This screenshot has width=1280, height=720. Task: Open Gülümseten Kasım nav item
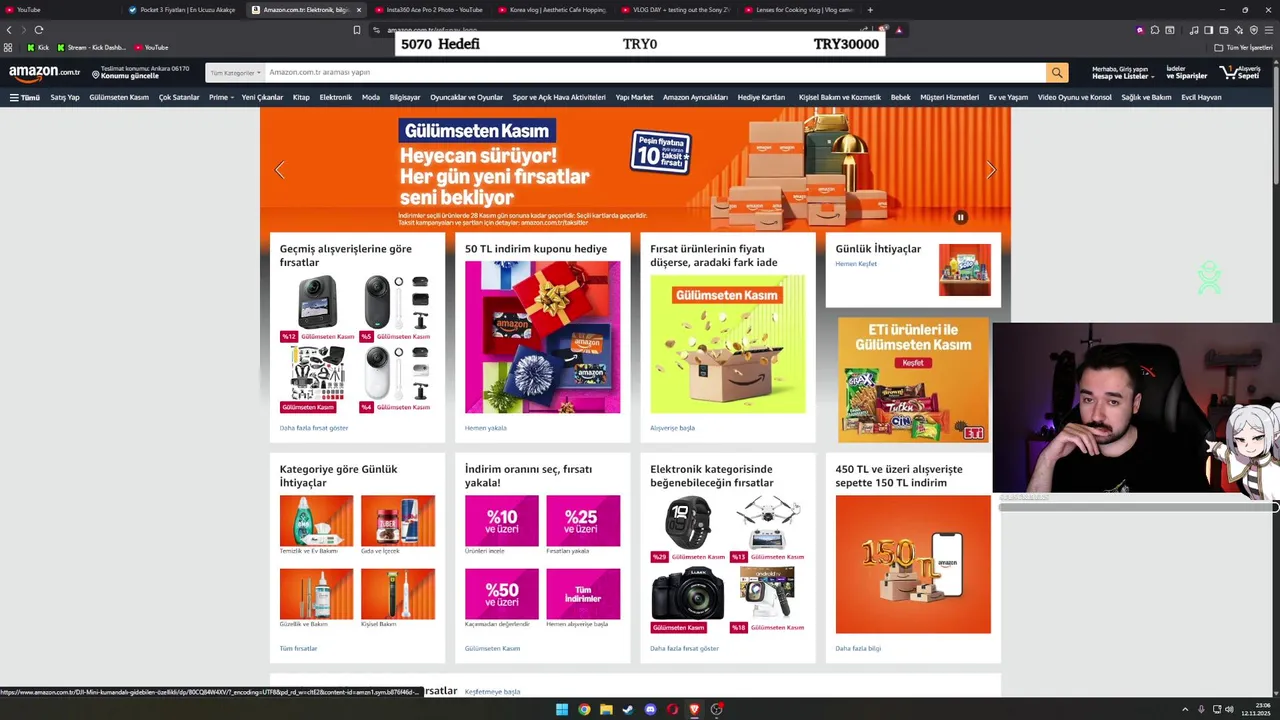click(119, 98)
